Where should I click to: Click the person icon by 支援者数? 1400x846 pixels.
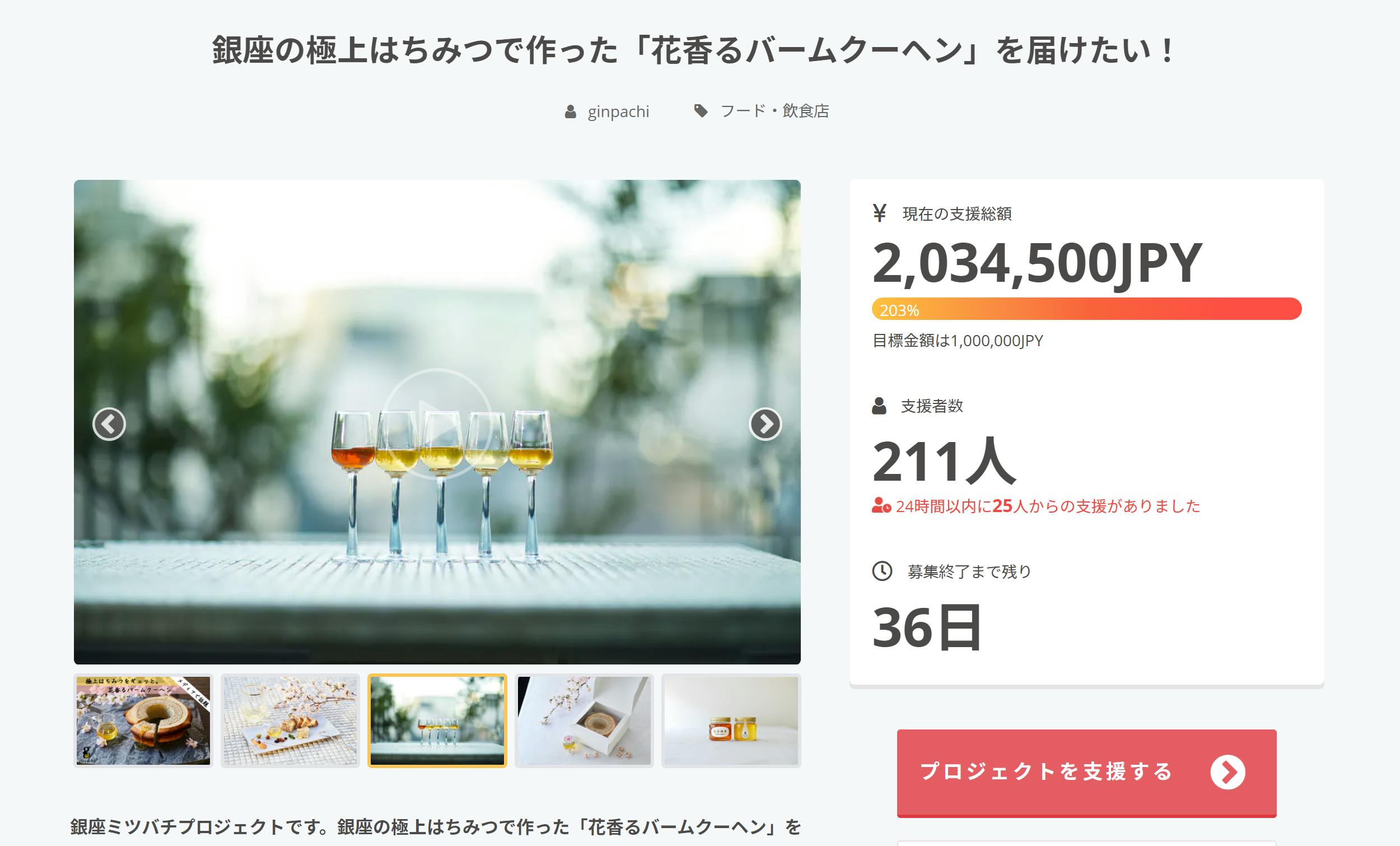879,406
